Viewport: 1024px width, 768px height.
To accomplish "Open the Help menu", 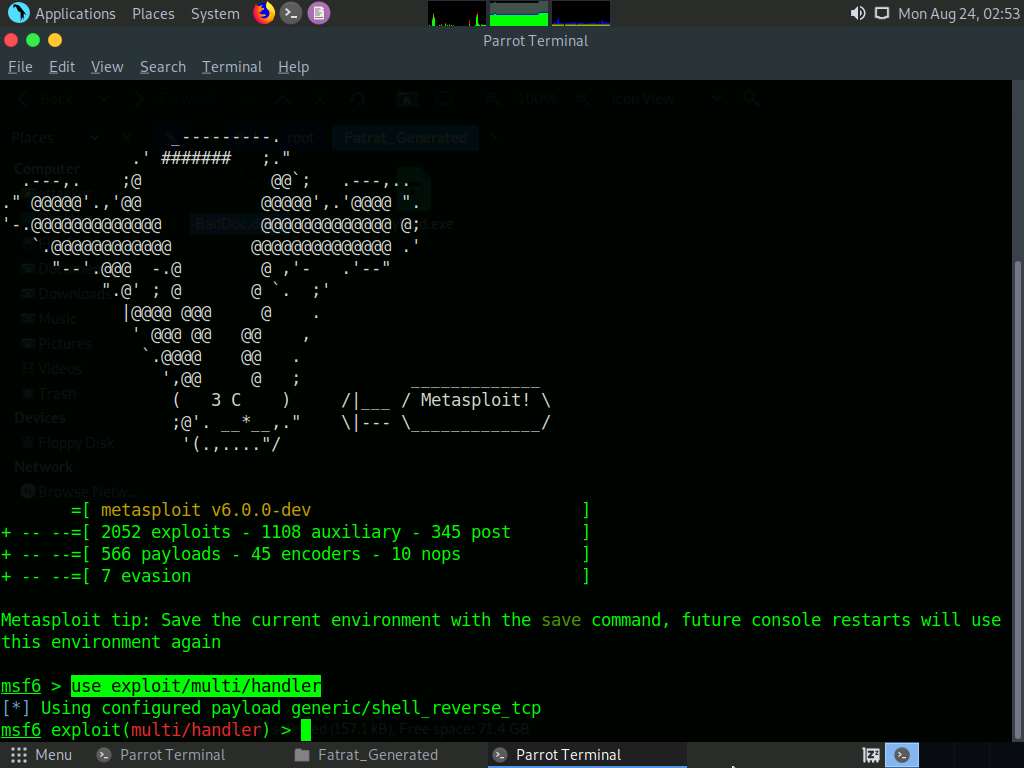I will click(293, 67).
